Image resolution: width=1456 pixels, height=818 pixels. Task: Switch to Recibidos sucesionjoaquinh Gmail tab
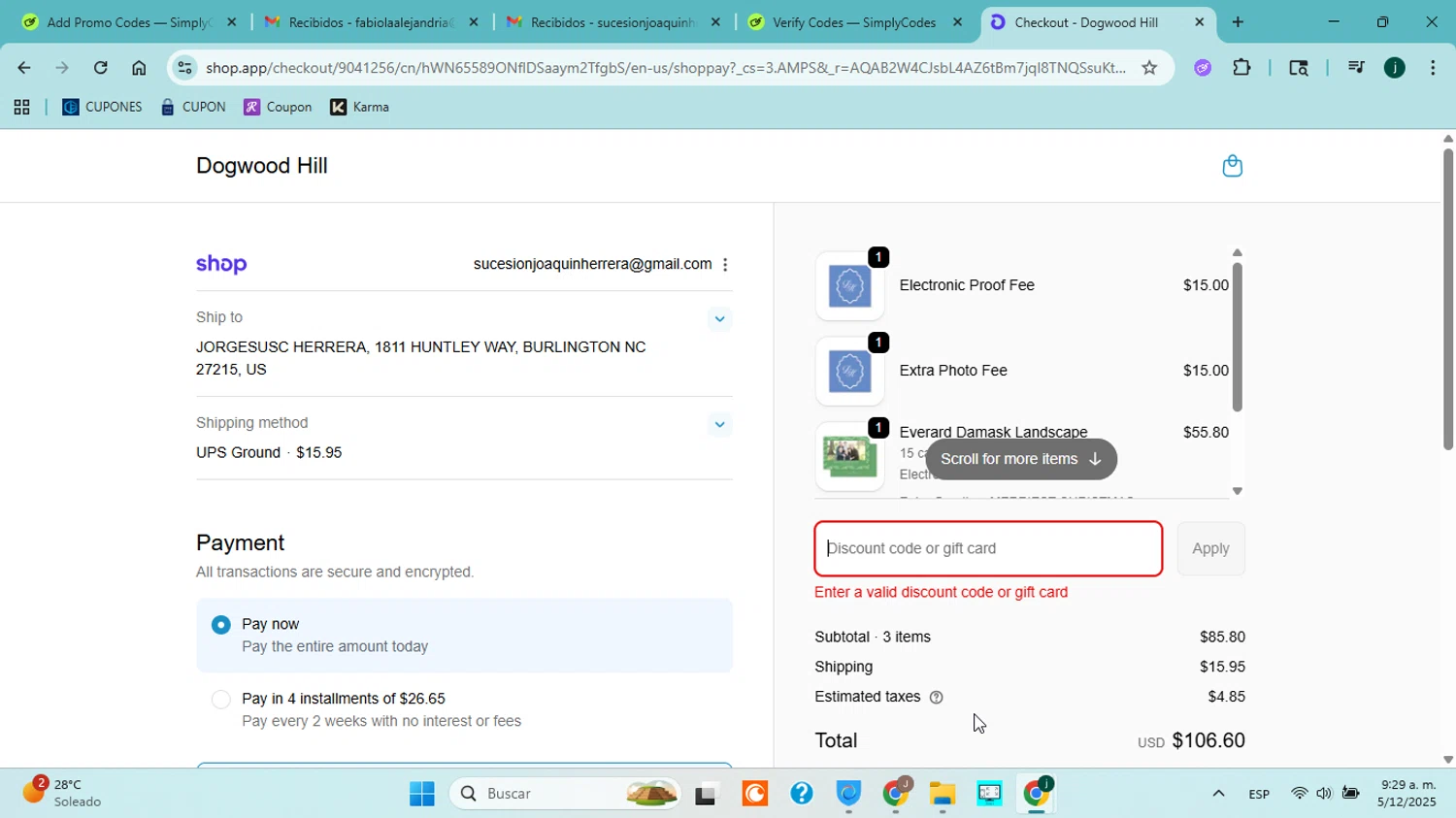[612, 22]
